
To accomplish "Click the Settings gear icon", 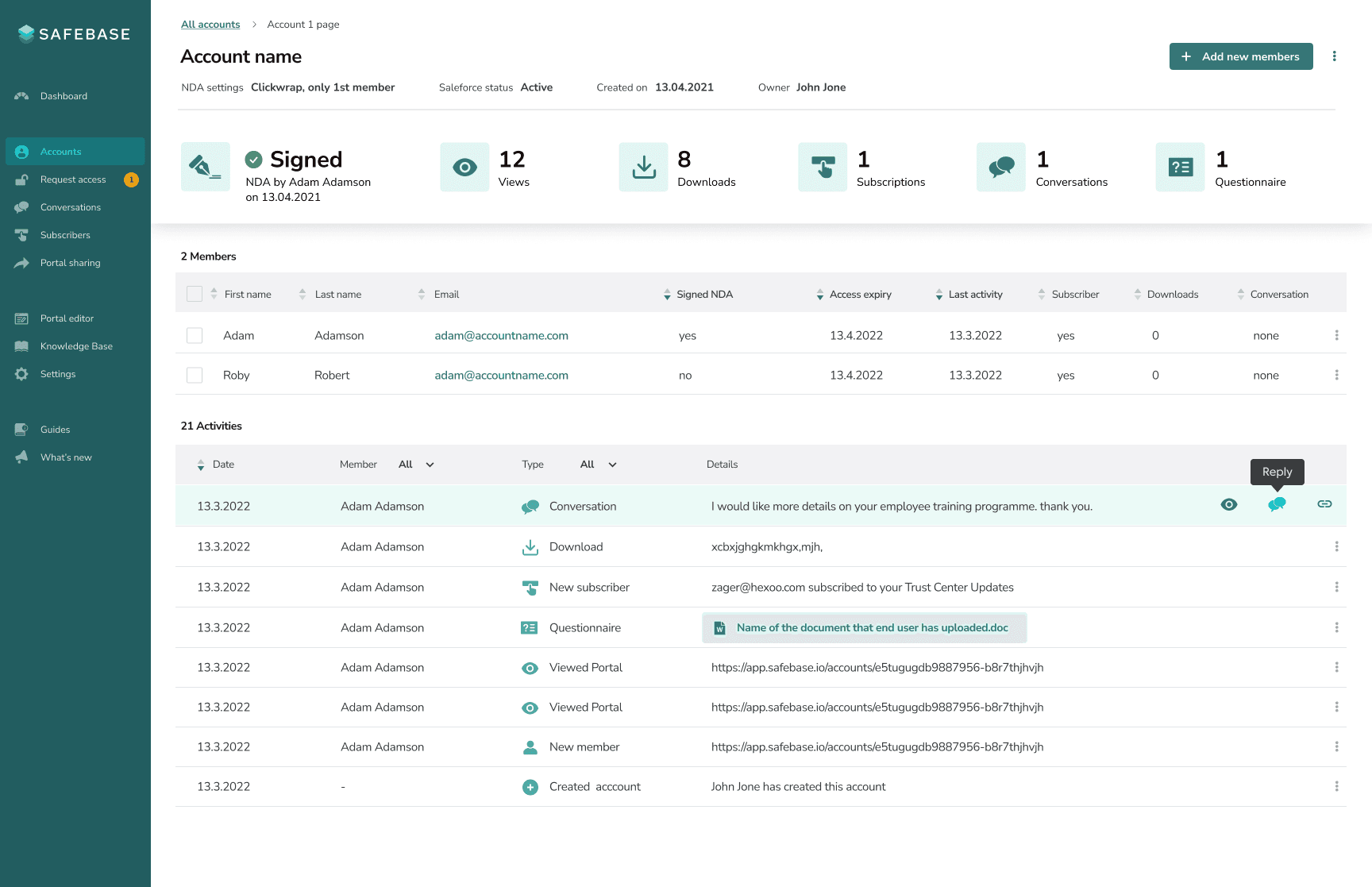I will pyautogui.click(x=21, y=374).
